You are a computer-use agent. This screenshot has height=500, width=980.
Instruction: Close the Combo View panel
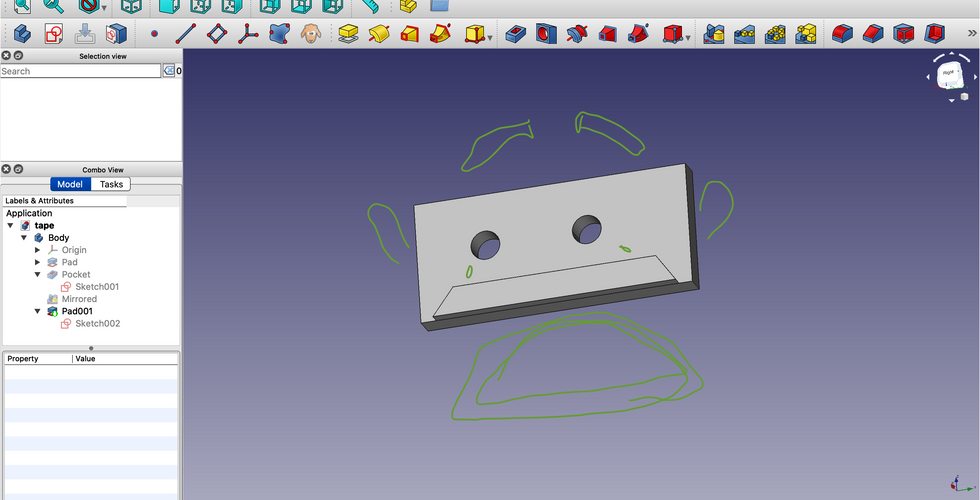click(x=6, y=169)
